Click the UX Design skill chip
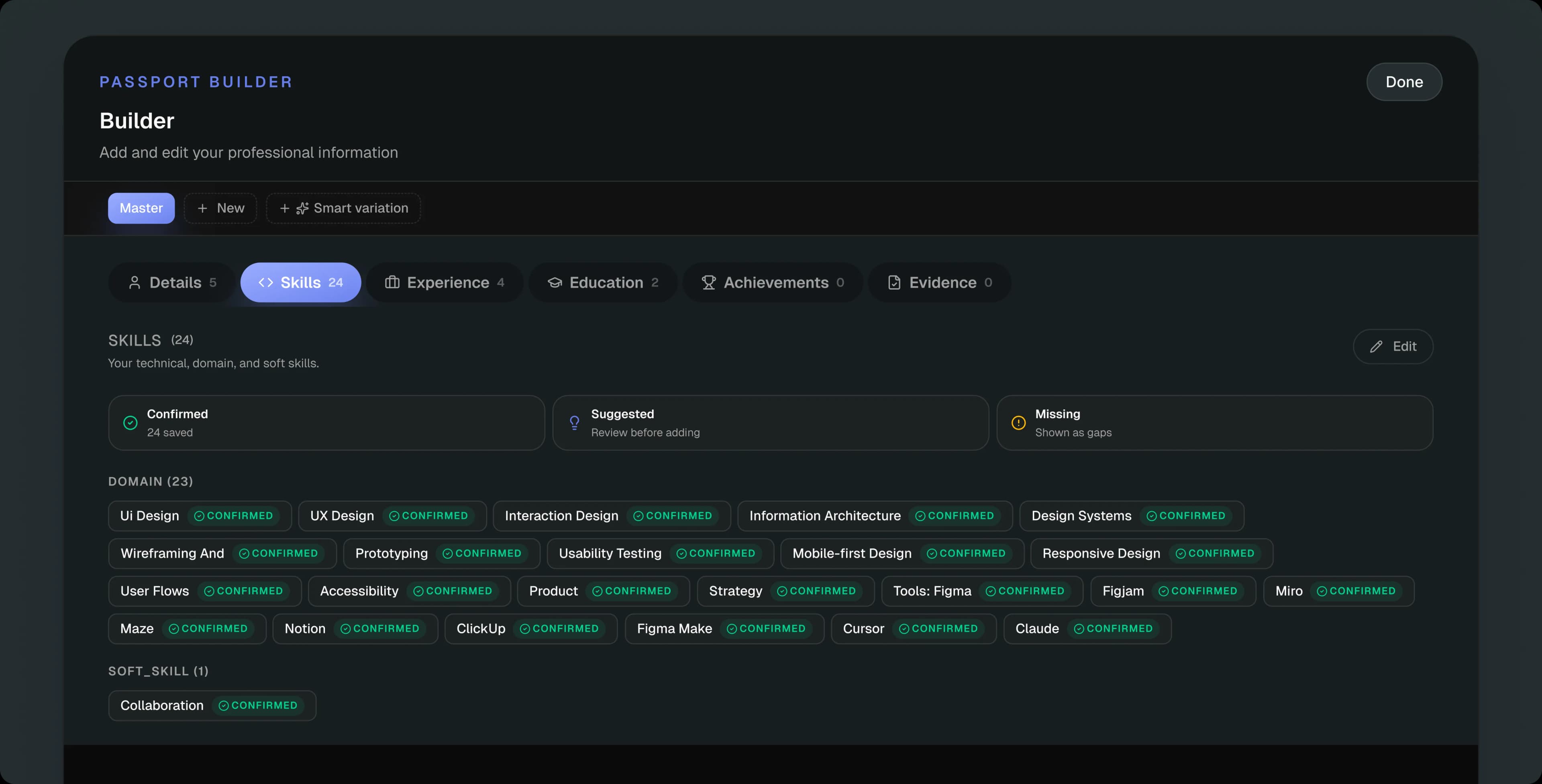This screenshot has height=784, width=1542. tap(392, 516)
